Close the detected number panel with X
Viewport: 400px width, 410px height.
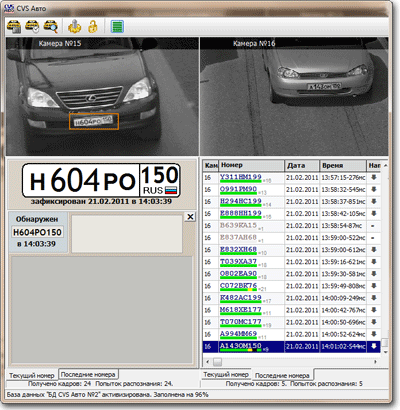pyautogui.click(x=190, y=217)
